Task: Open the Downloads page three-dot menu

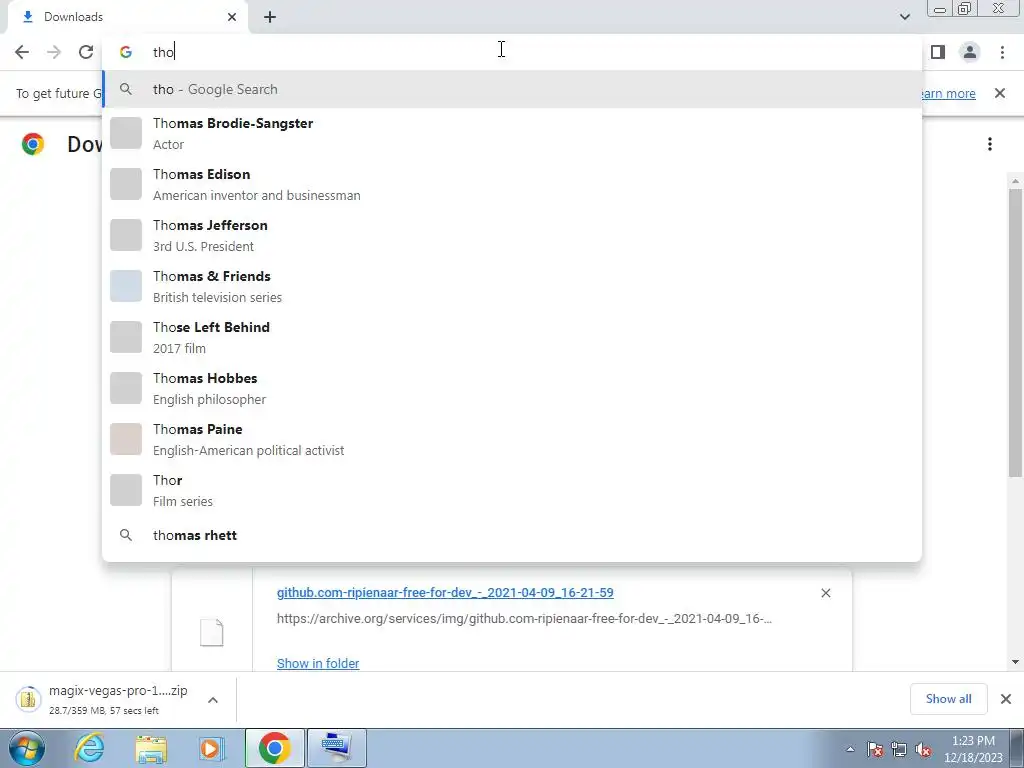Action: point(990,144)
